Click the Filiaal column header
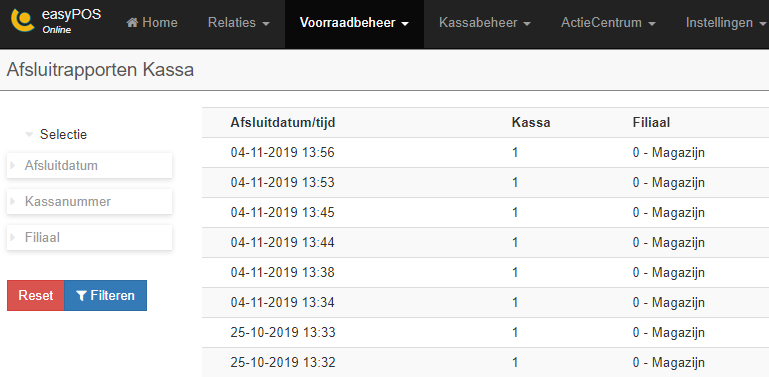This screenshot has width=769, height=377. point(651,122)
